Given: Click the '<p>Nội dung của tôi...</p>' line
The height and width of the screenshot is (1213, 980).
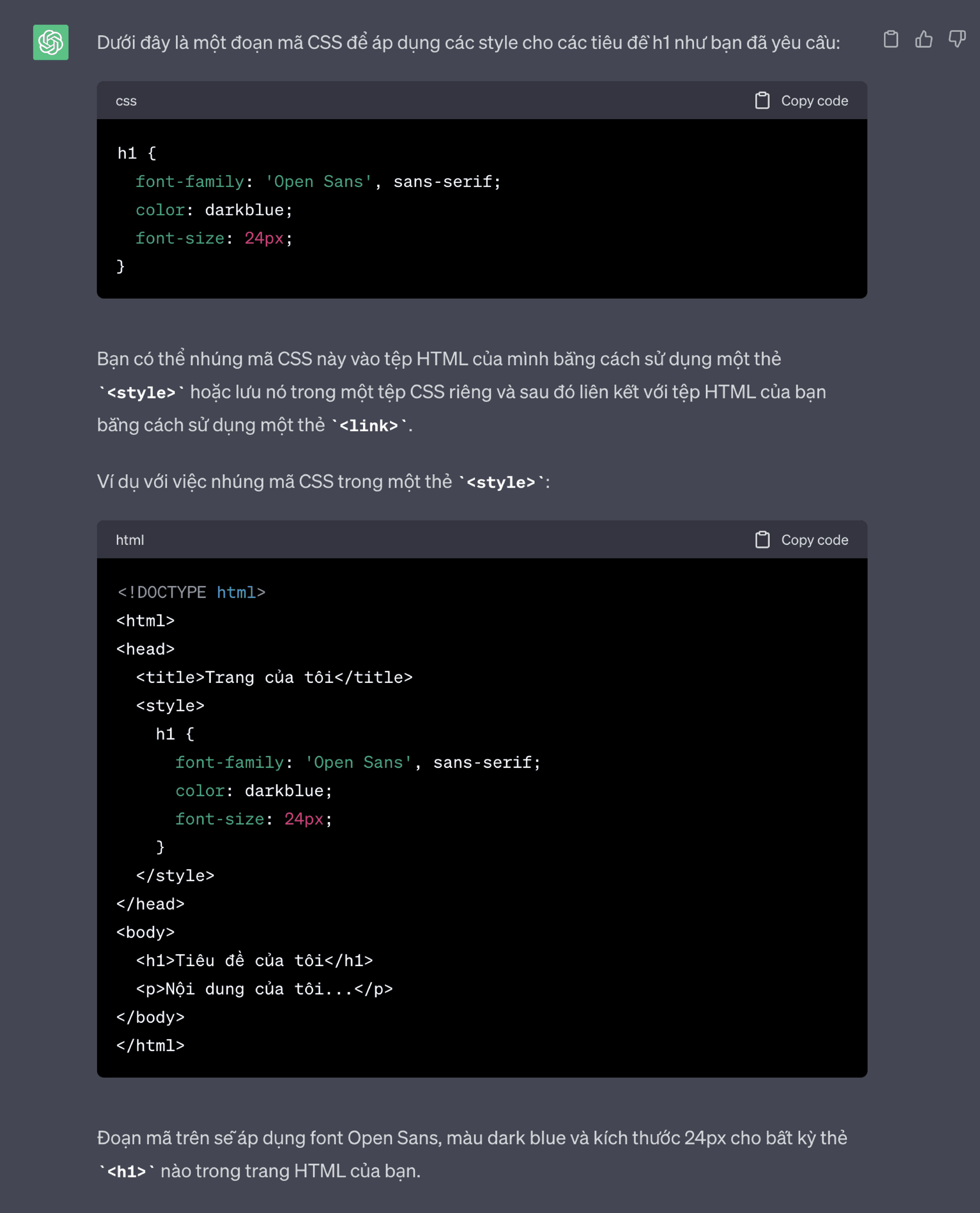Looking at the screenshot, I should tap(264, 989).
